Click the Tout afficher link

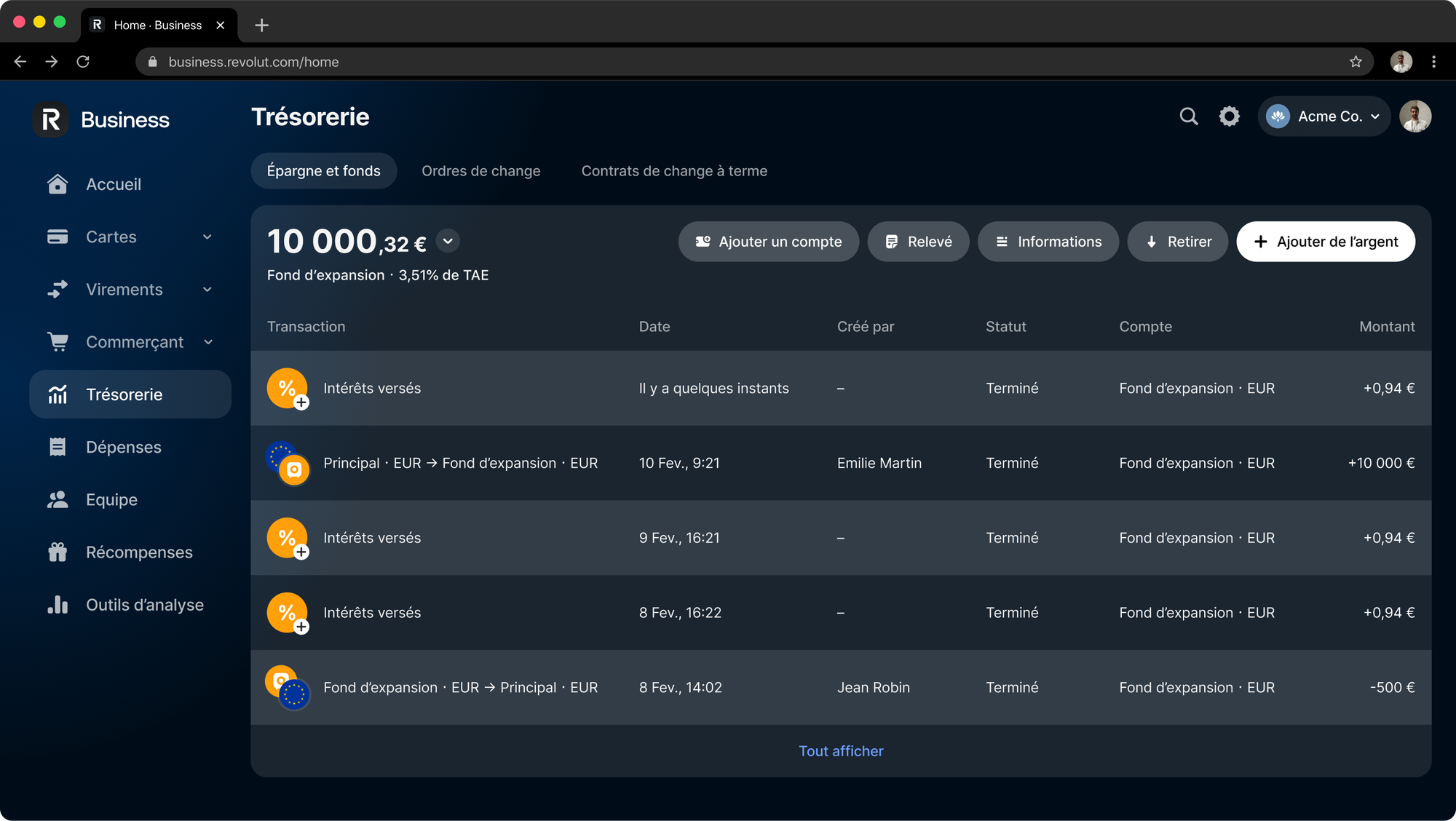click(x=841, y=751)
